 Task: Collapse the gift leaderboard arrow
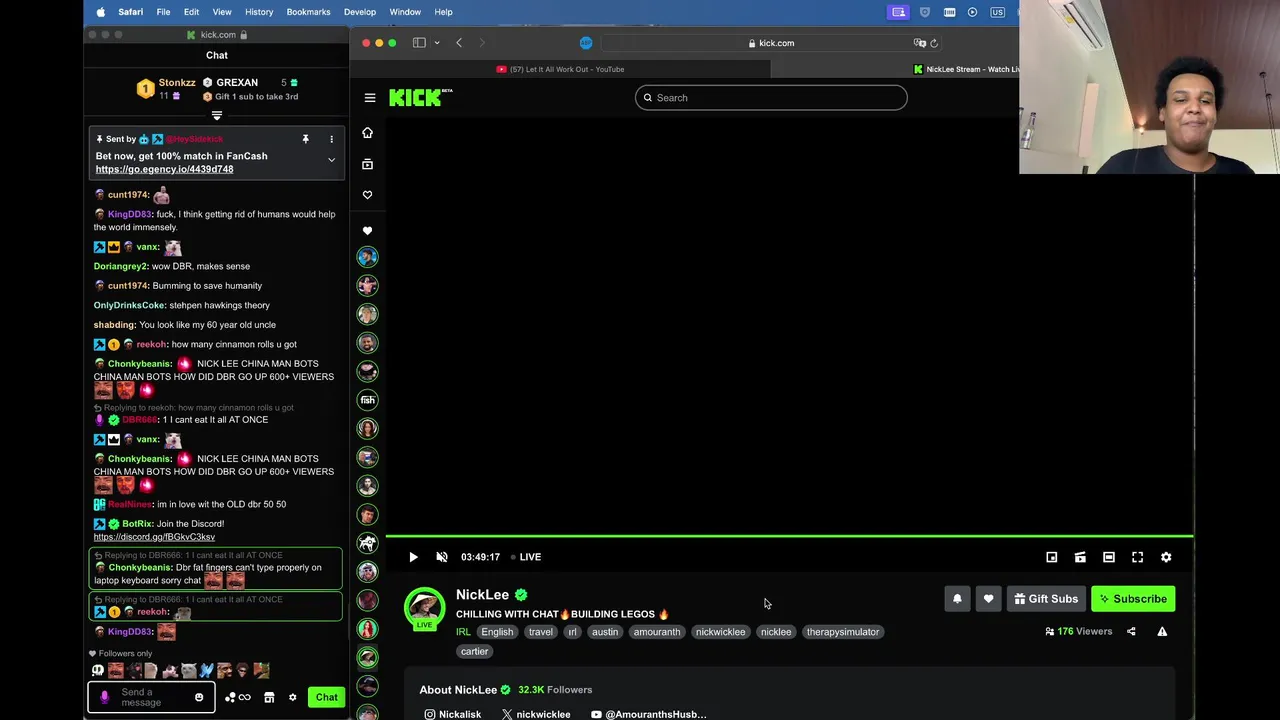tap(217, 116)
